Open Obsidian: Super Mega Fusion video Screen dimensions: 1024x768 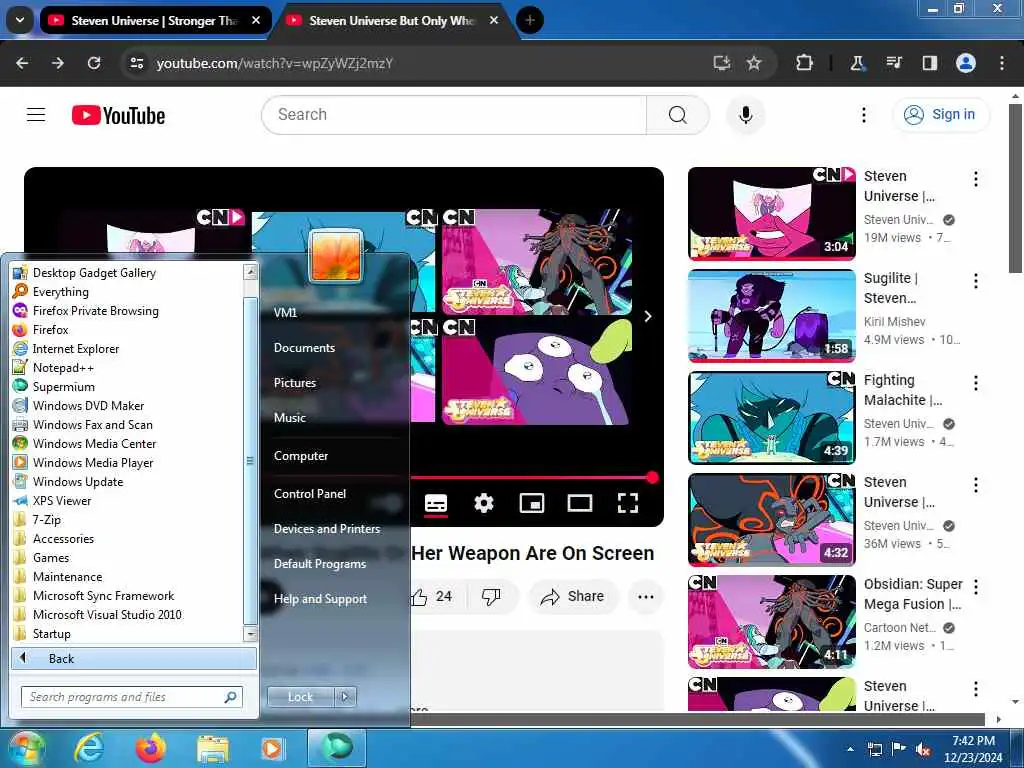(x=771, y=621)
